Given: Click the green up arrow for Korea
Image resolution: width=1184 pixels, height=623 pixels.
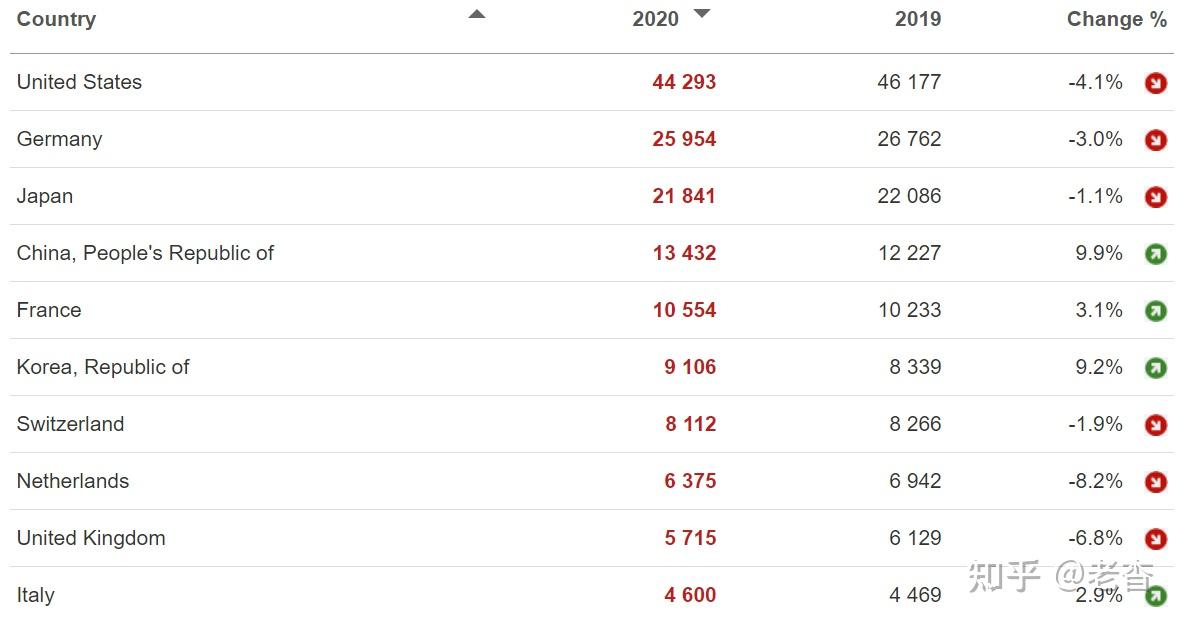Looking at the screenshot, I should [1156, 368].
